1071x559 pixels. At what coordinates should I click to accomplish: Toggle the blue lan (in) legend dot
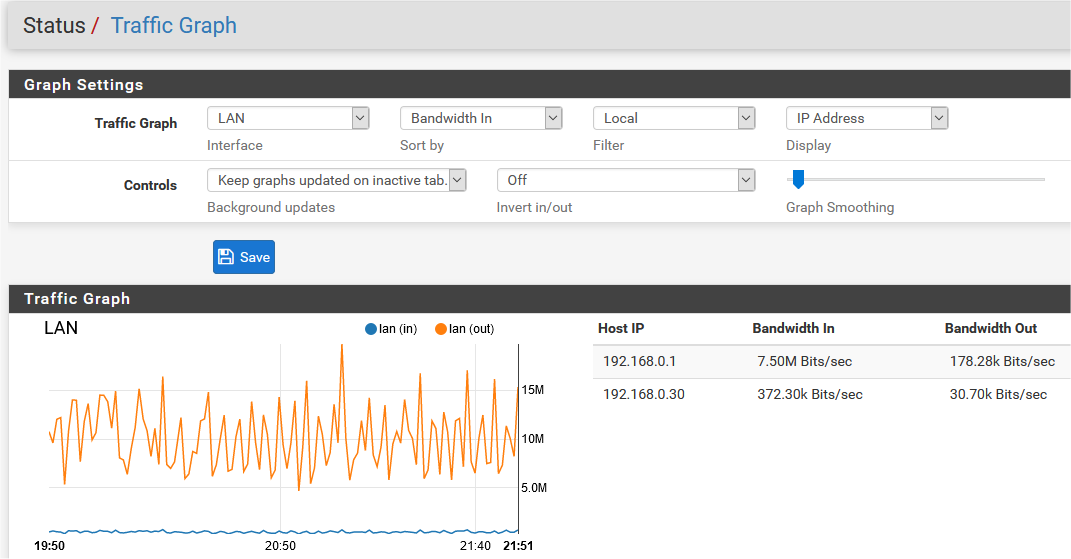[371, 329]
